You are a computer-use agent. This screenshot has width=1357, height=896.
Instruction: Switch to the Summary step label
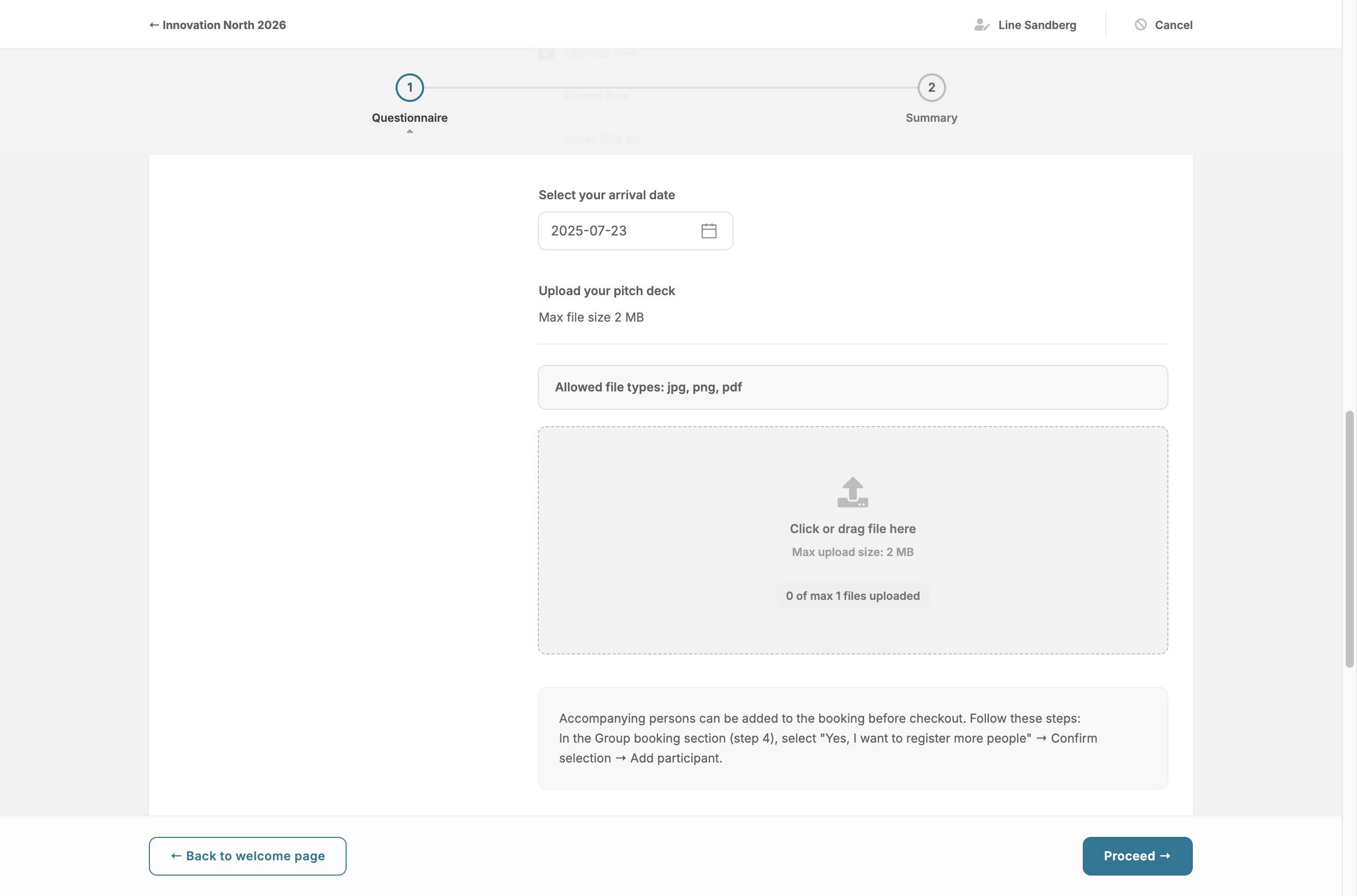tap(931, 118)
